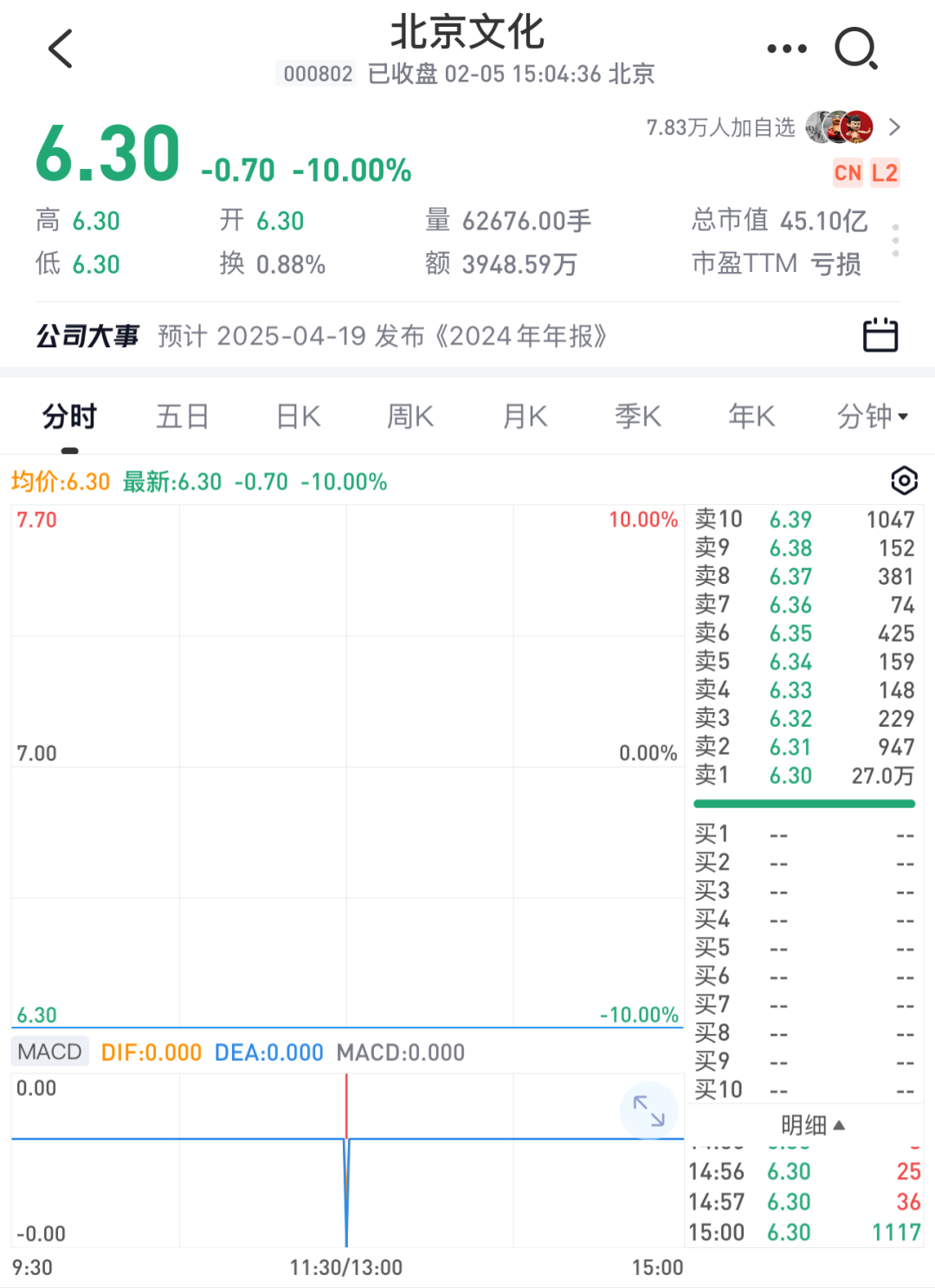Tap the MACD:0.000 indicator value
The width and height of the screenshot is (935, 1288).
tap(401, 1052)
